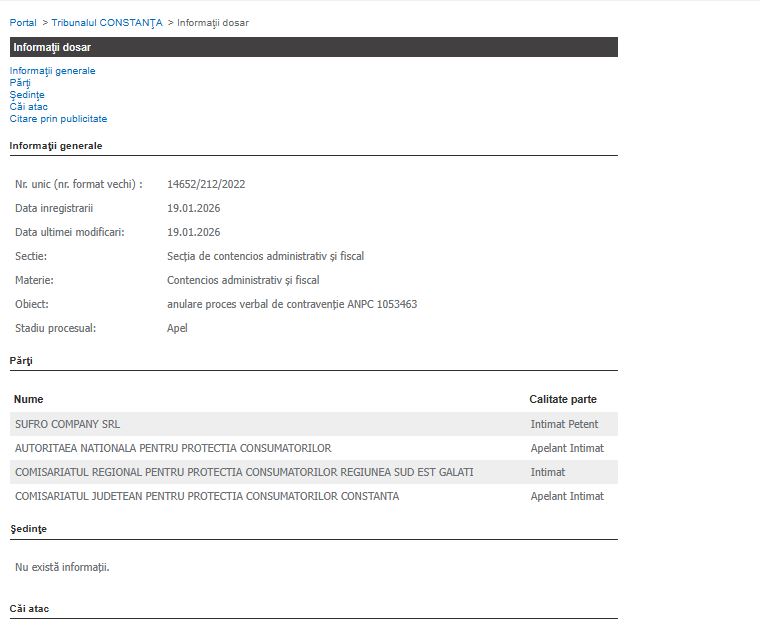Viewport: 760px width, 629px height.
Task: Open the Citare prin publicitate link
Action: [58, 119]
